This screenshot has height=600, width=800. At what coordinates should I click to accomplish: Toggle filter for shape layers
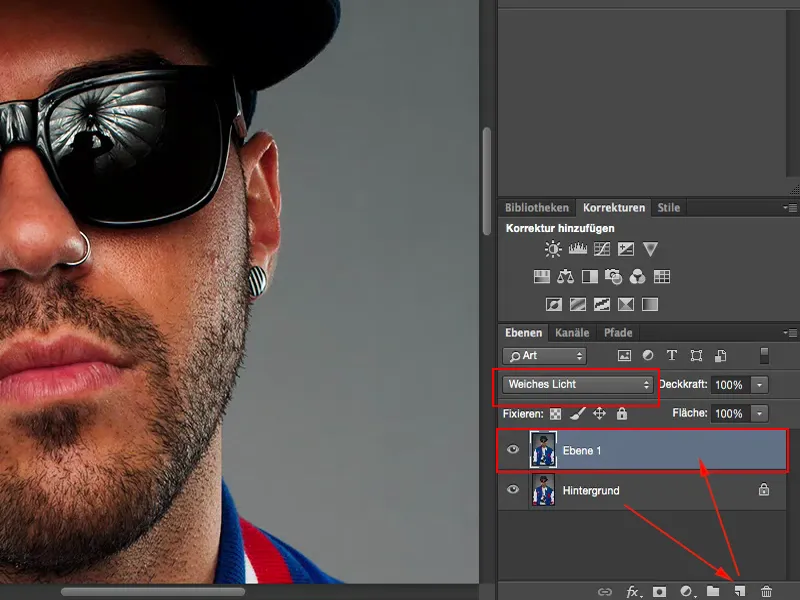pos(696,356)
